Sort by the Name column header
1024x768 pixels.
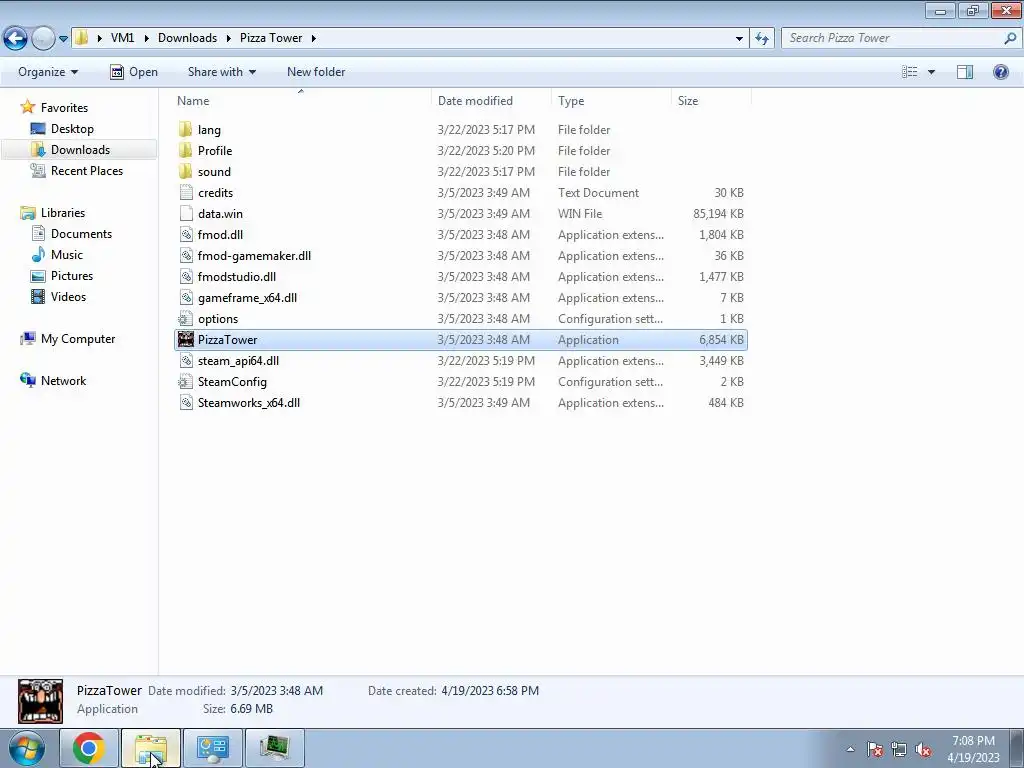point(193,101)
